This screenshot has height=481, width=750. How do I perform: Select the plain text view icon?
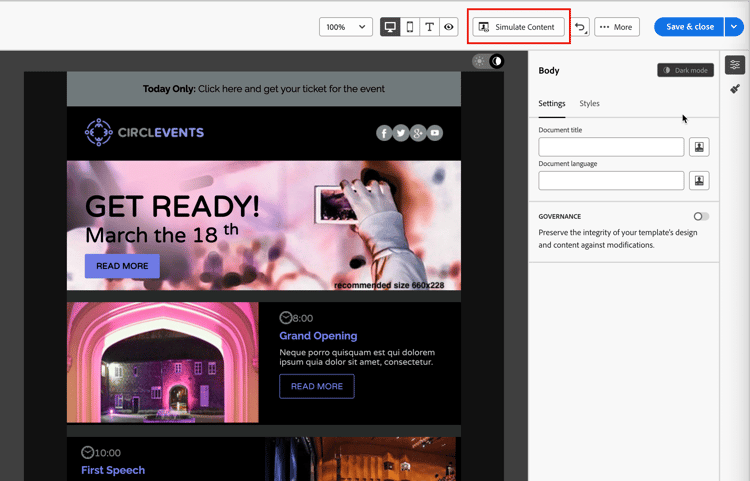click(430, 27)
